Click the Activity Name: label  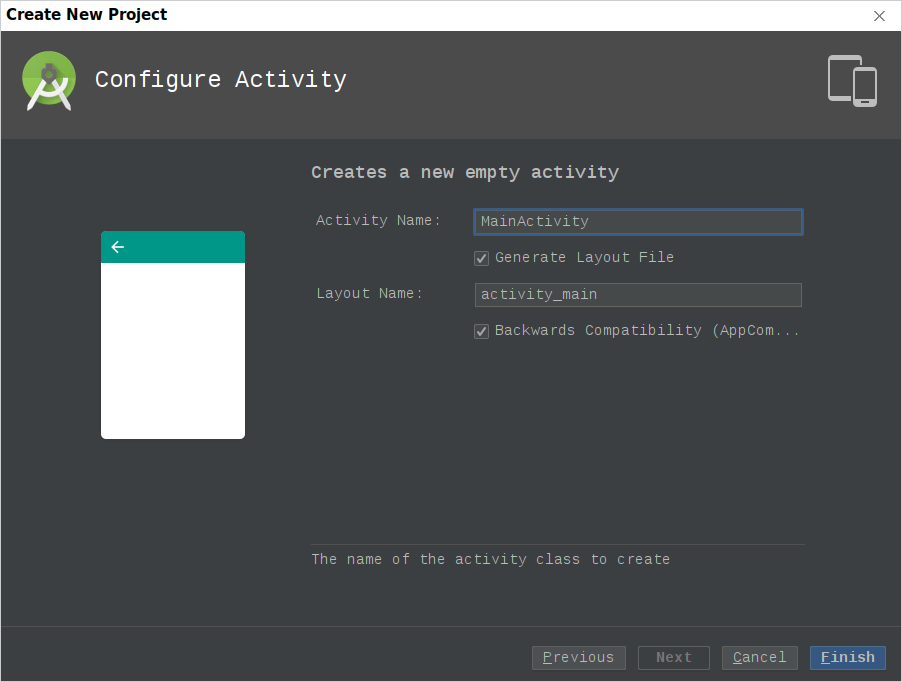(378, 220)
